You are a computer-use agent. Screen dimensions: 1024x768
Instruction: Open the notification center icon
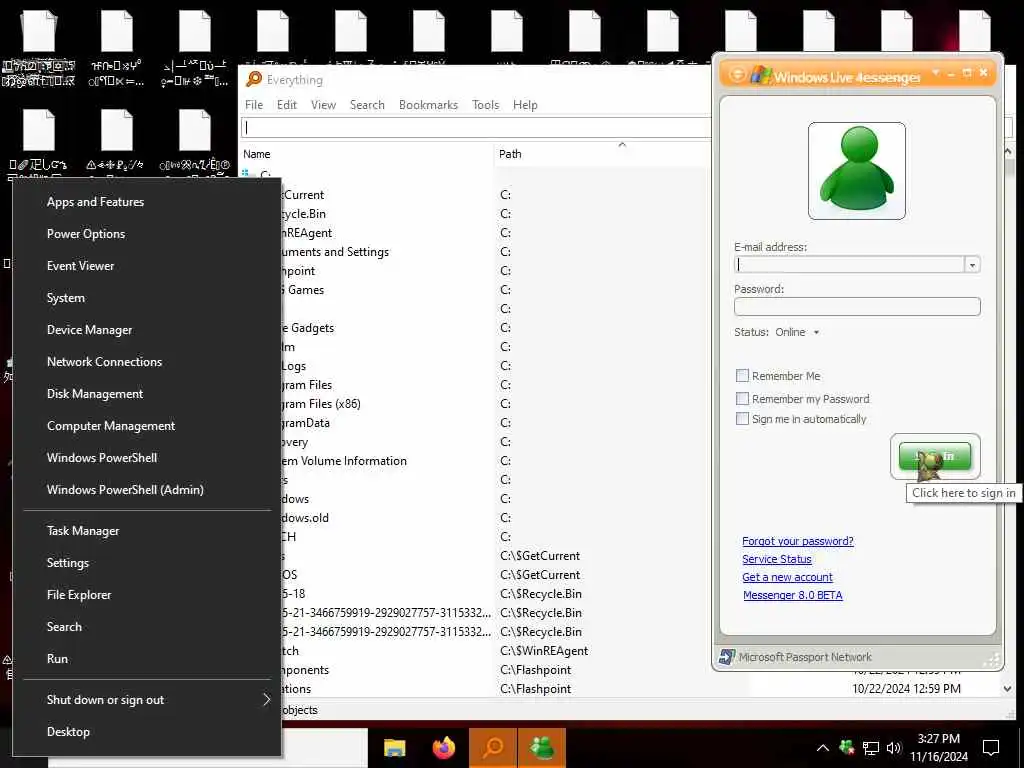(991, 748)
